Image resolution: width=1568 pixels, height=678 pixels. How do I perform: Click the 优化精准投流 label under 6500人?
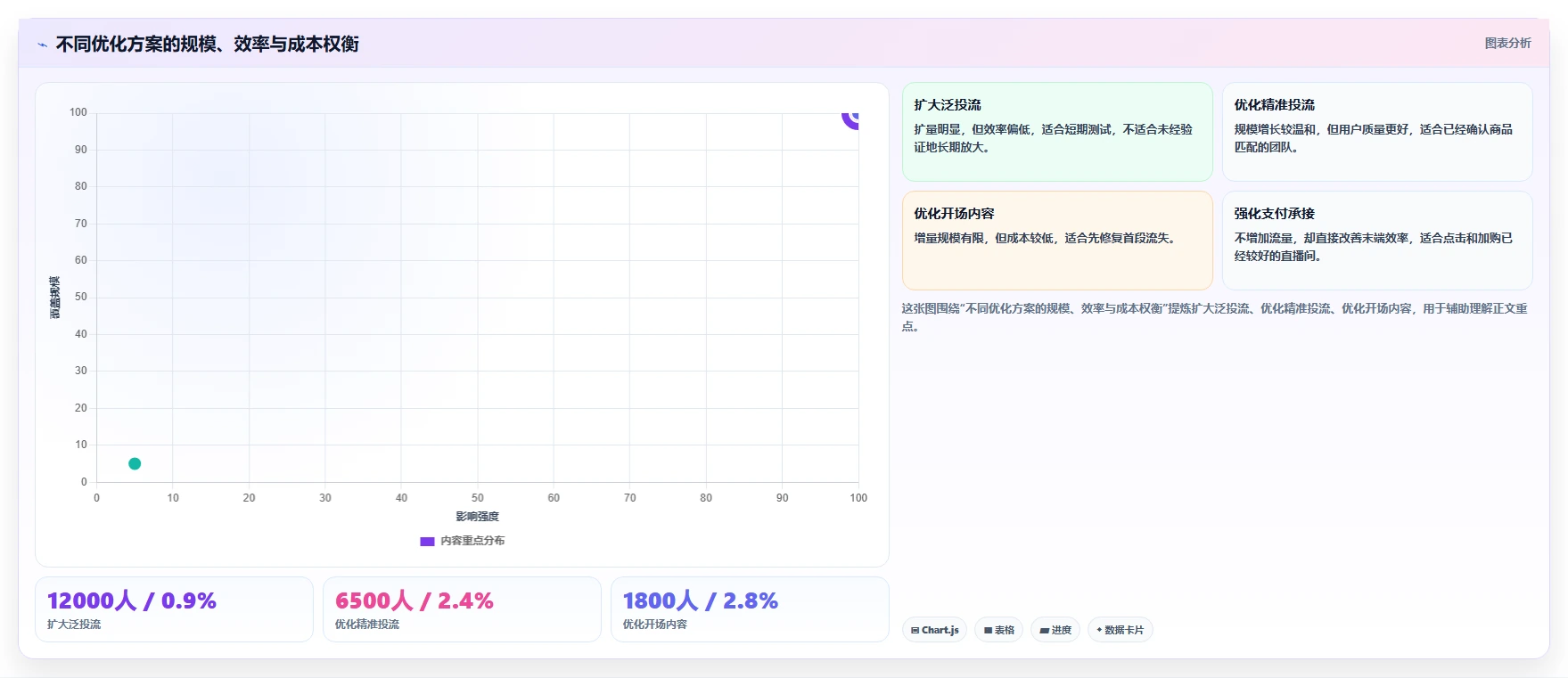(367, 625)
